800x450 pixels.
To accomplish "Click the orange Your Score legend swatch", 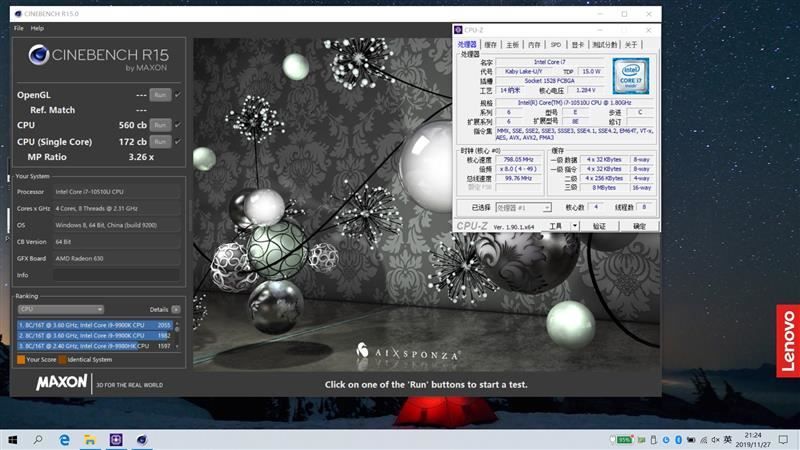I will pos(21,360).
